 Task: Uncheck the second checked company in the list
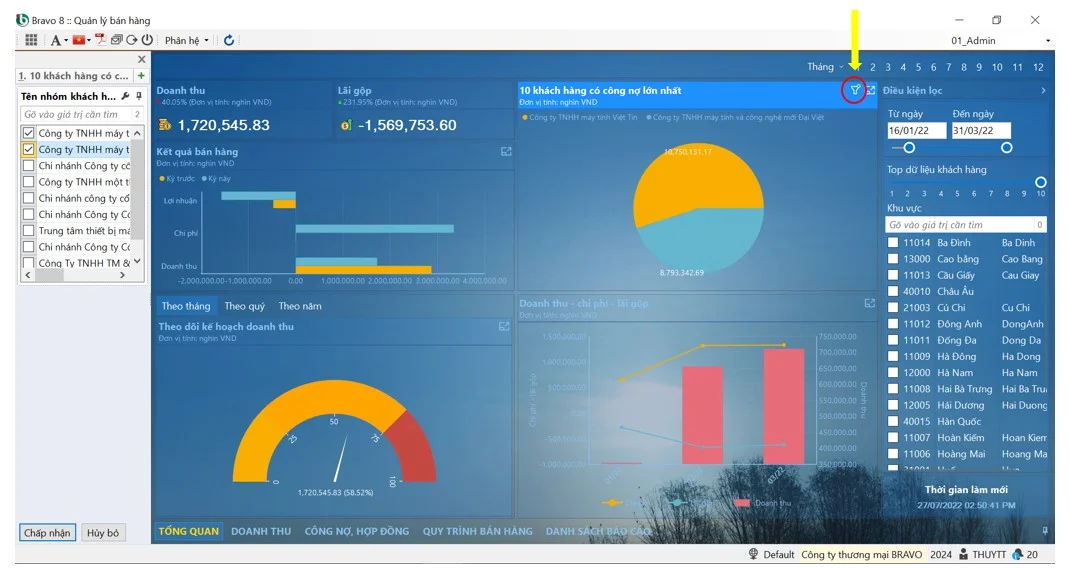tap(28, 150)
